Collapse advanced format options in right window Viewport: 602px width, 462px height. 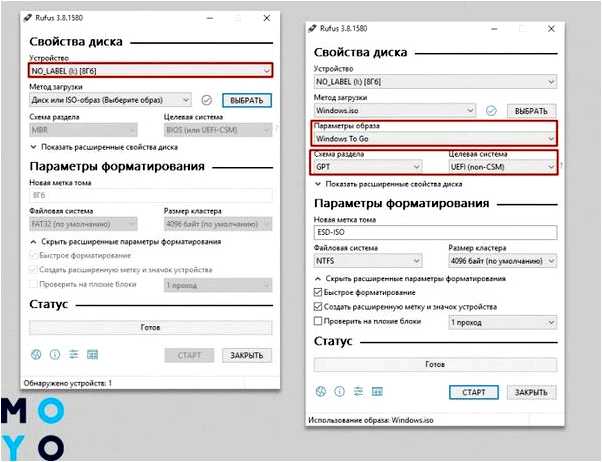pyautogui.click(x=410, y=278)
